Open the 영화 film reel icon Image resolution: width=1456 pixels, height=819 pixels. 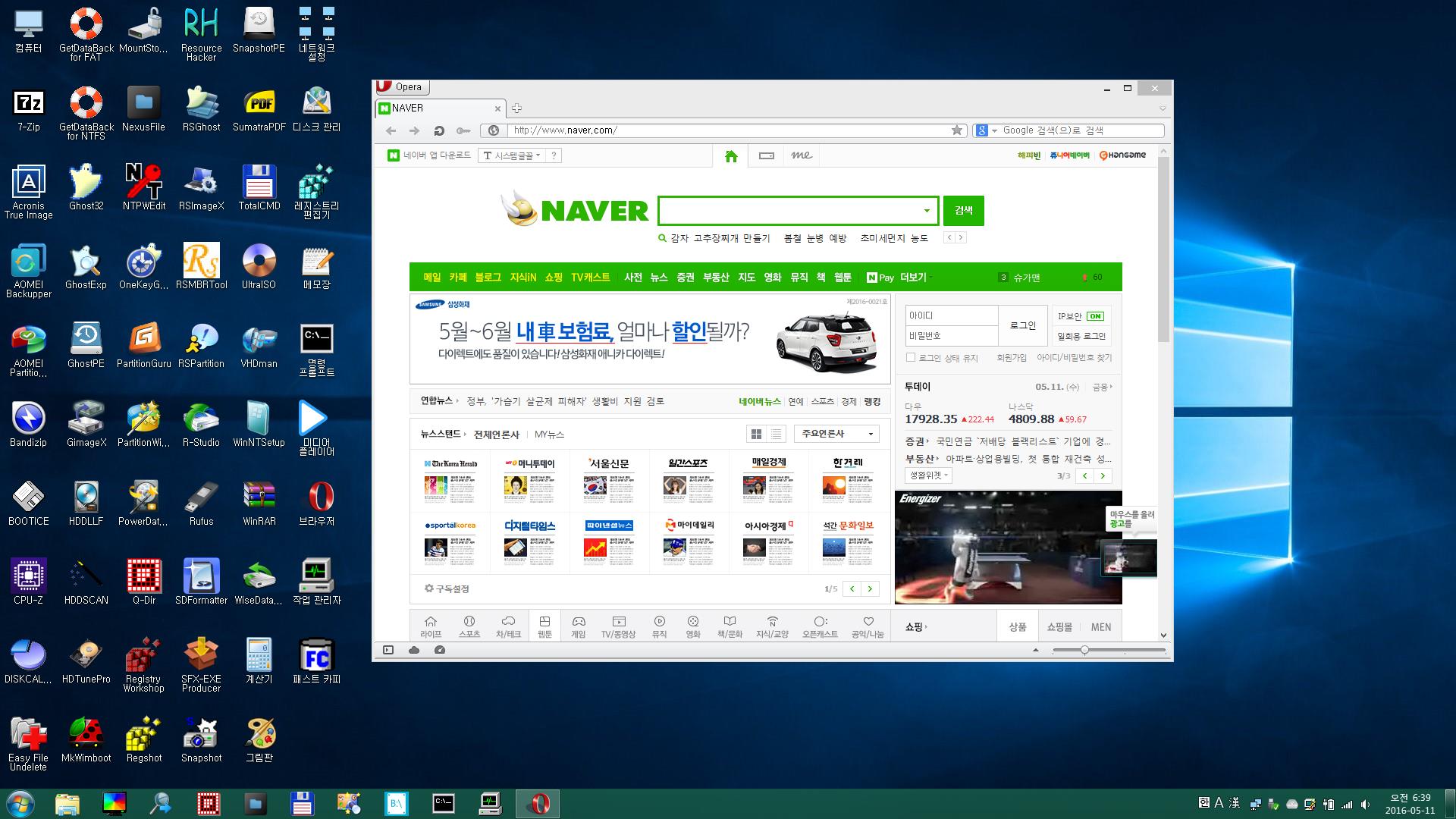693,626
